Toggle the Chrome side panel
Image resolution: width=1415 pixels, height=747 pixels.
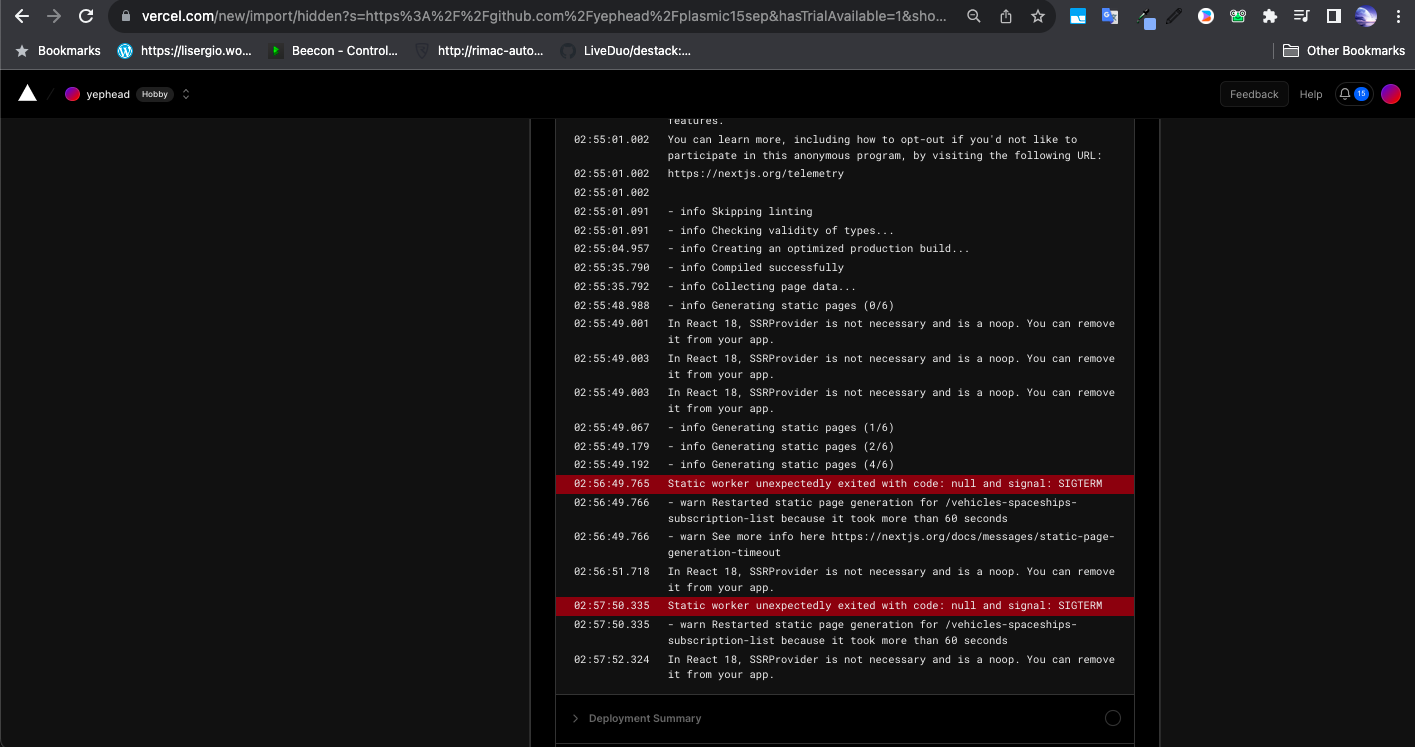click(1333, 16)
